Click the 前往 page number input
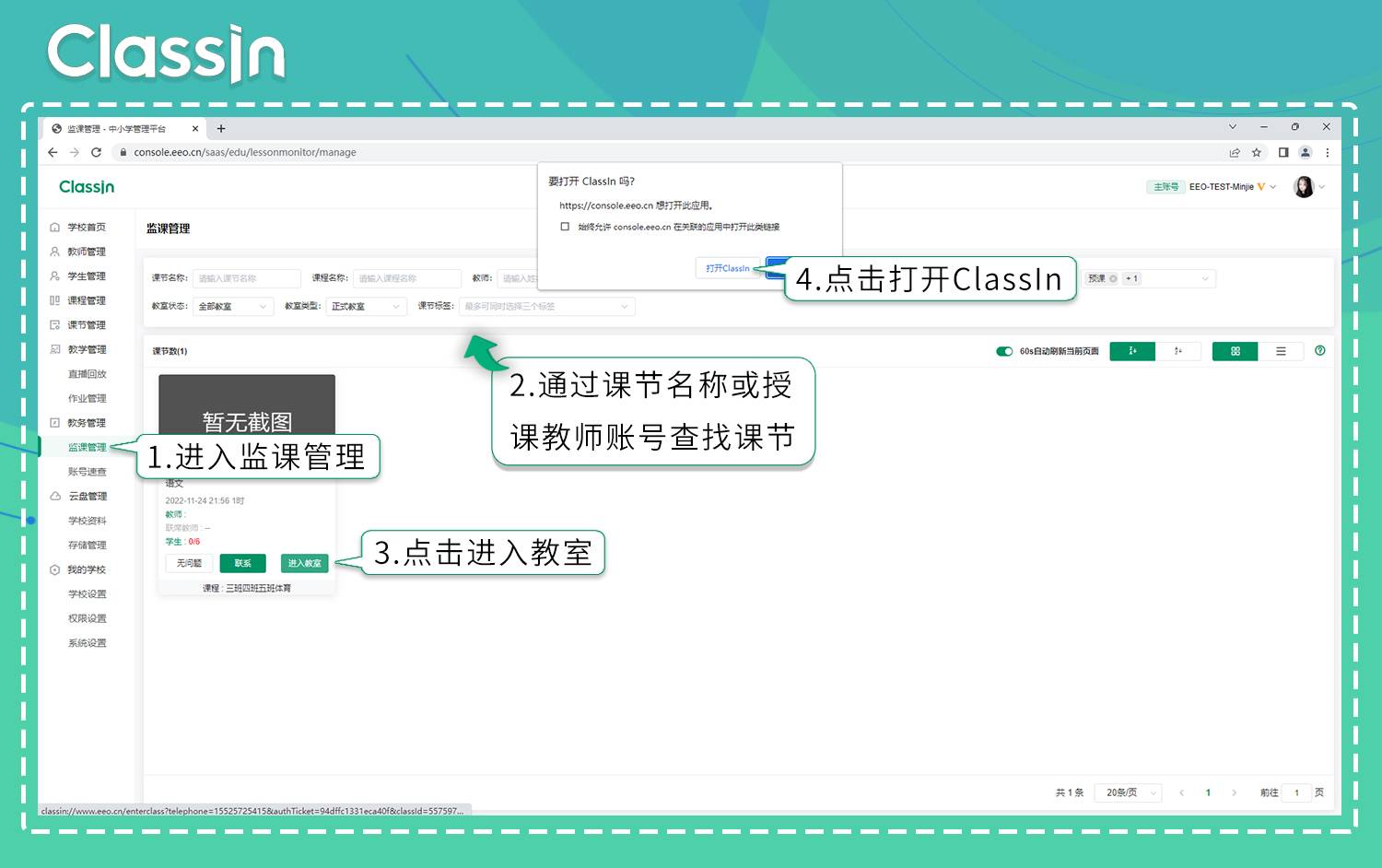The height and width of the screenshot is (868, 1382). [1296, 792]
